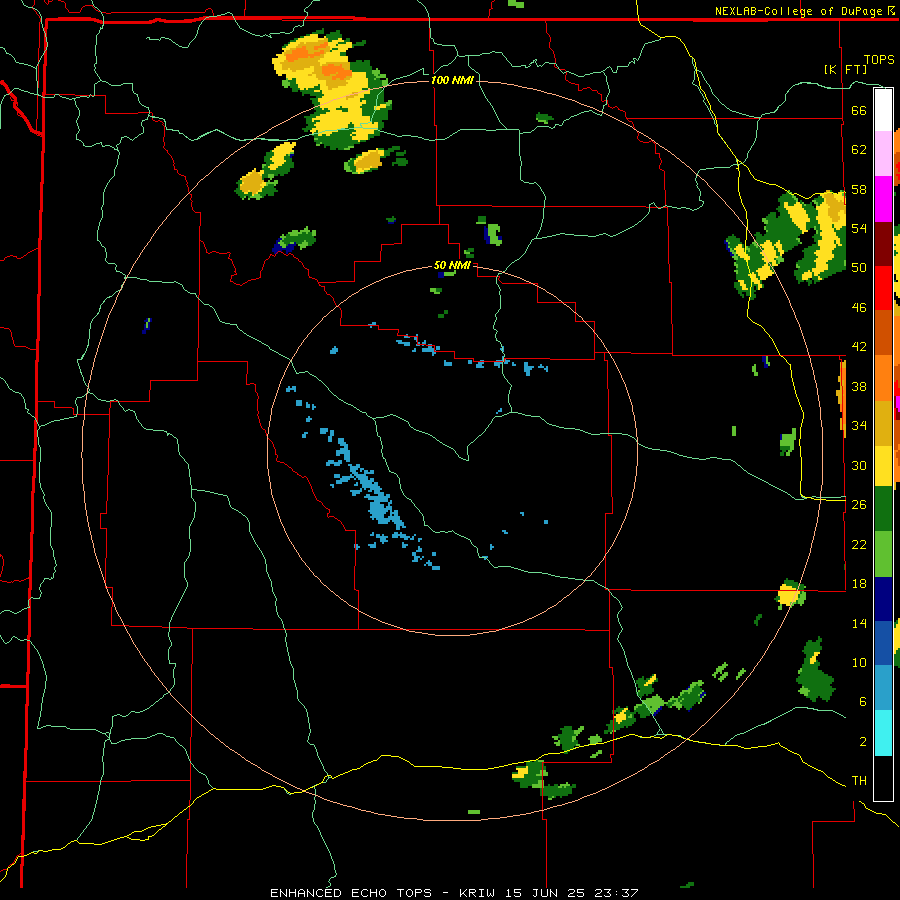The image size is (900, 900).
Task: Click the bright red legend swatch
Action: pyautogui.click(x=883, y=288)
